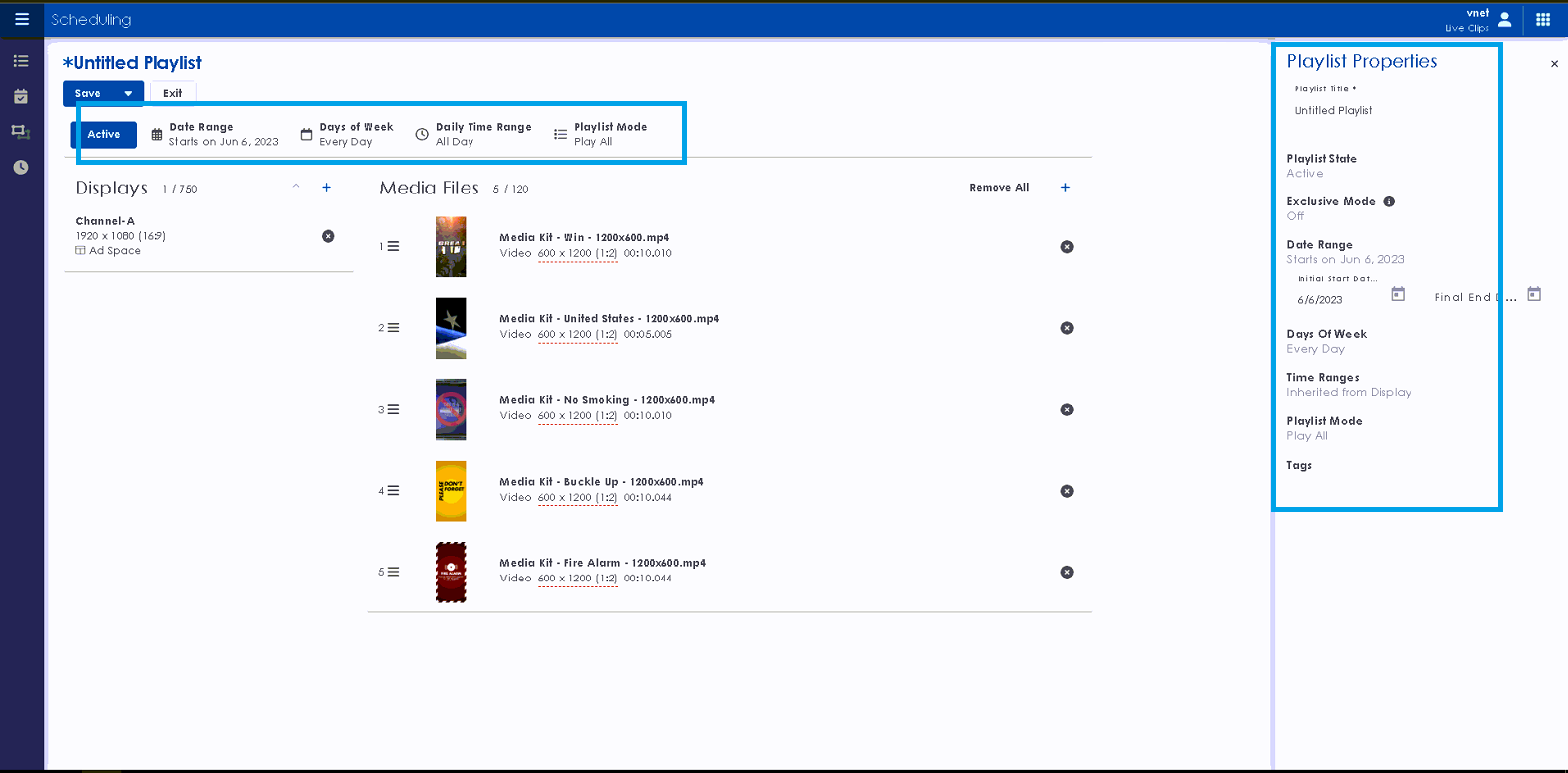
Task: Click the displays sidebar icon
Action: (x=21, y=132)
